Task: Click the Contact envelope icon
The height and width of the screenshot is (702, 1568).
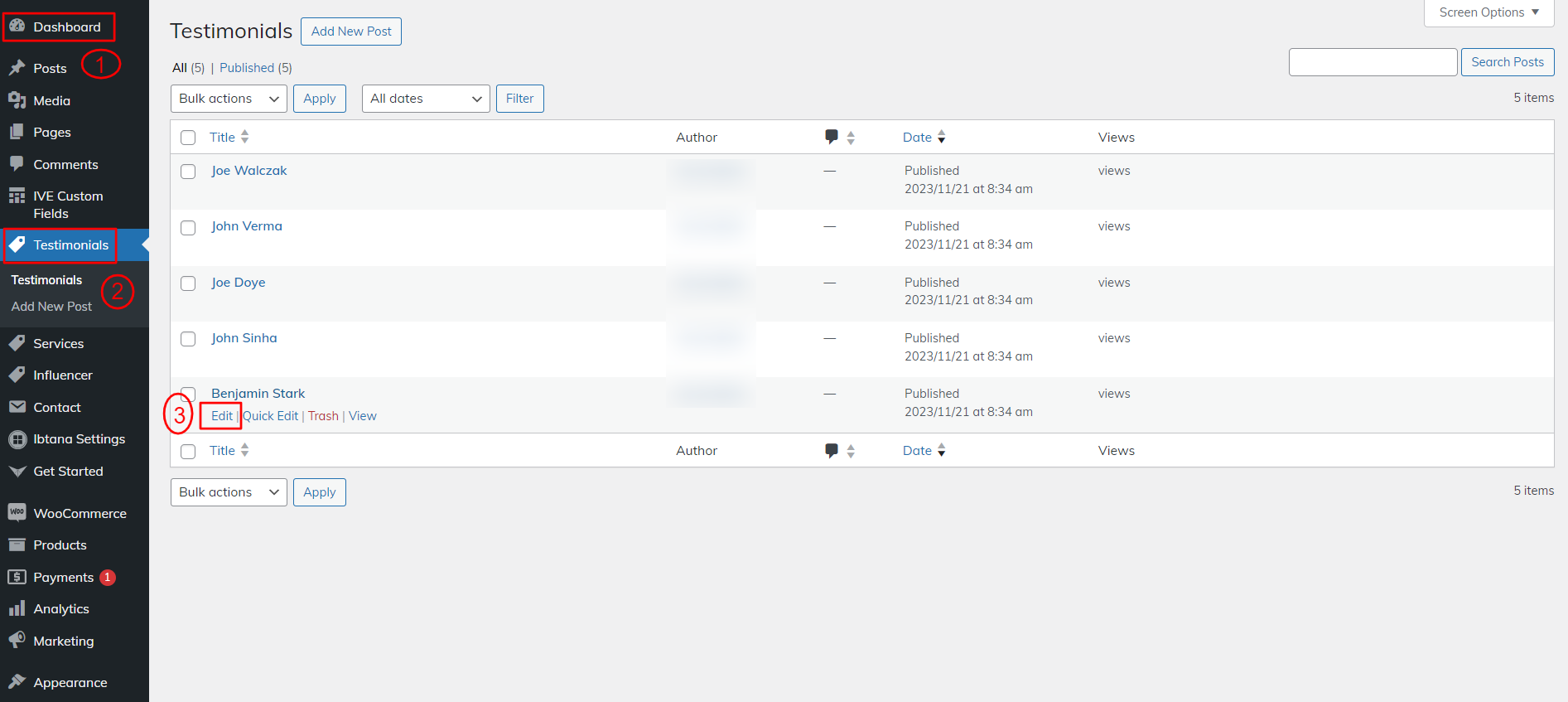Action: (x=17, y=407)
